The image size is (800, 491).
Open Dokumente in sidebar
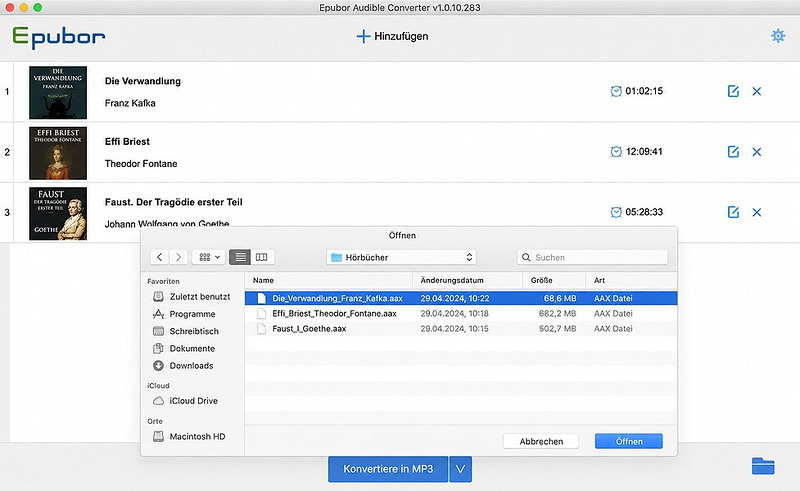tap(184, 349)
